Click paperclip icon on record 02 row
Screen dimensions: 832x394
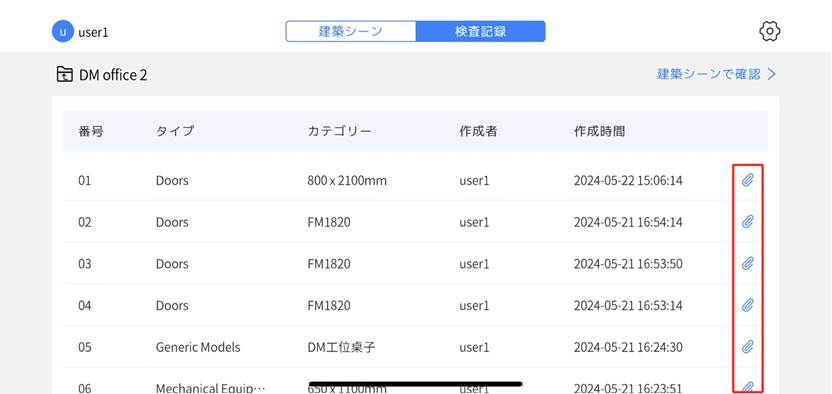(x=747, y=222)
